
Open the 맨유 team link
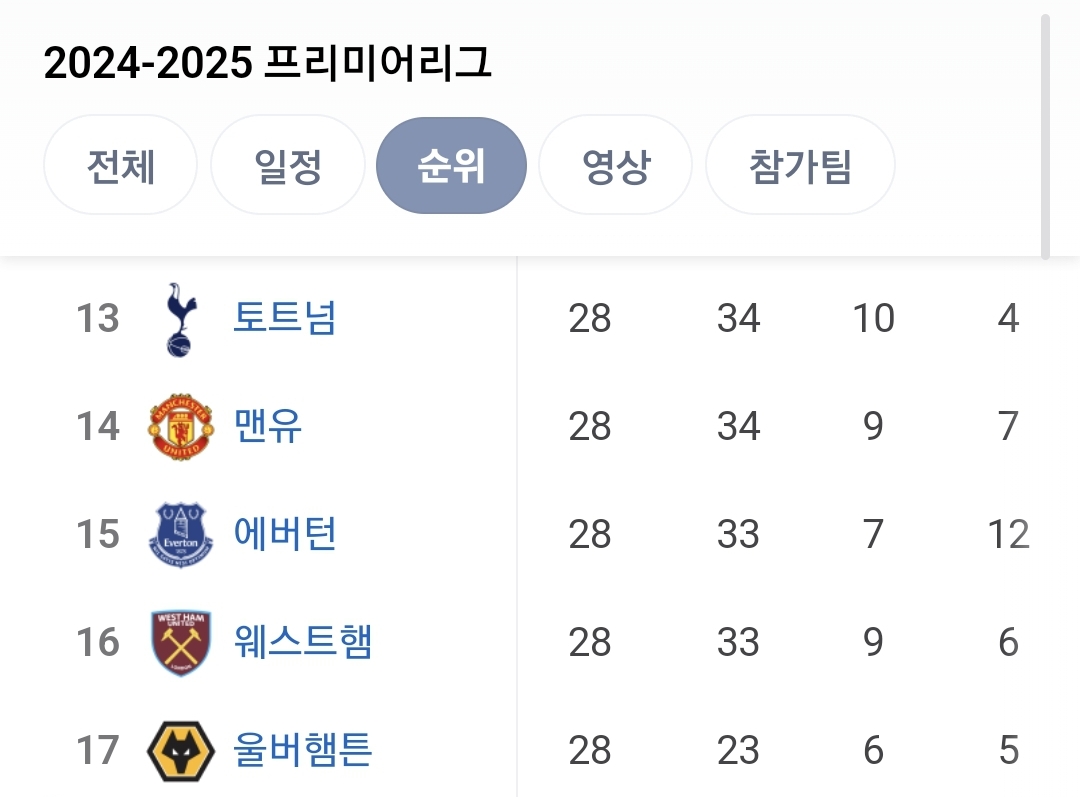pyautogui.click(x=268, y=427)
